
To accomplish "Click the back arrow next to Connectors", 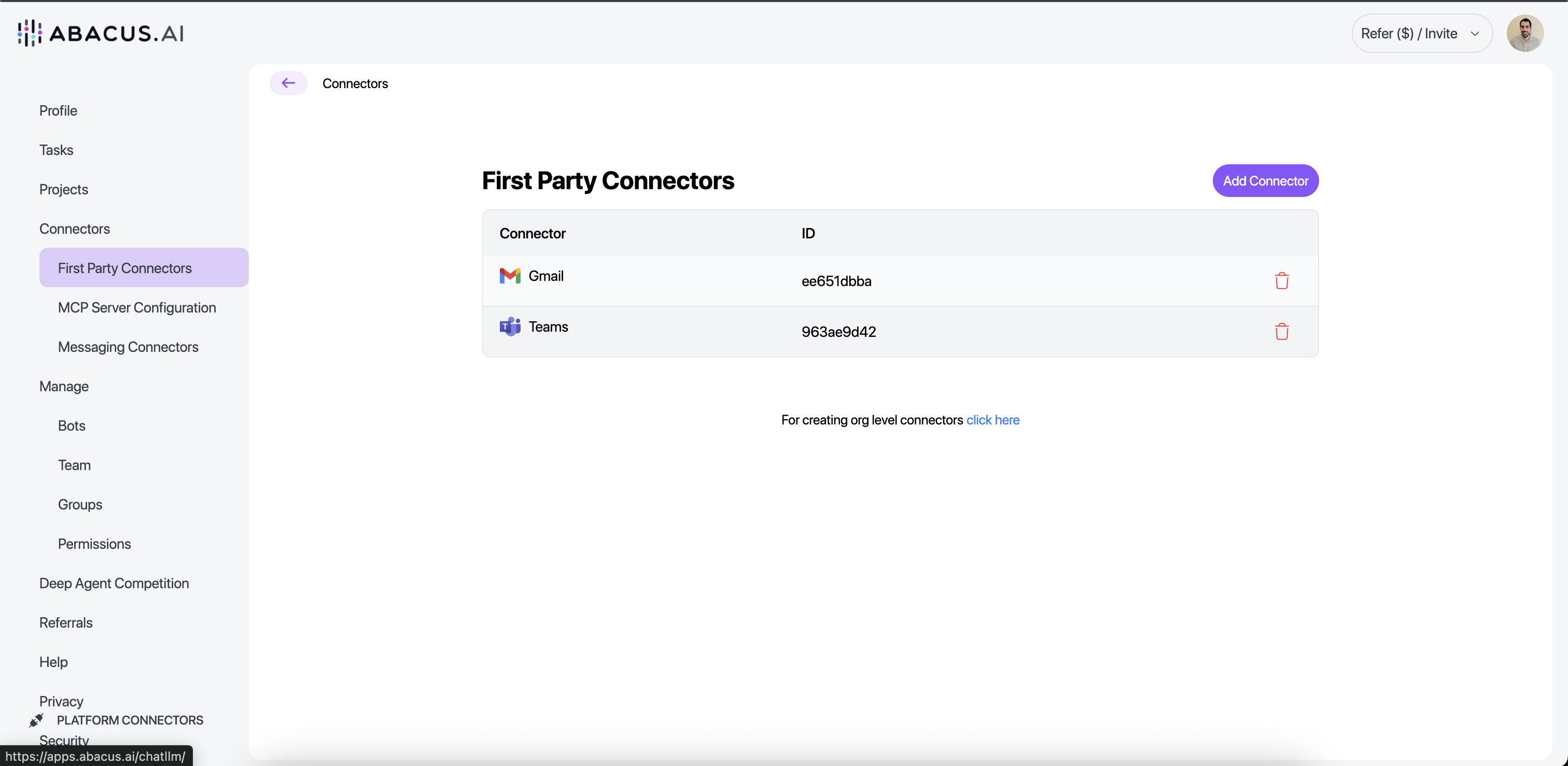I will pyautogui.click(x=288, y=83).
